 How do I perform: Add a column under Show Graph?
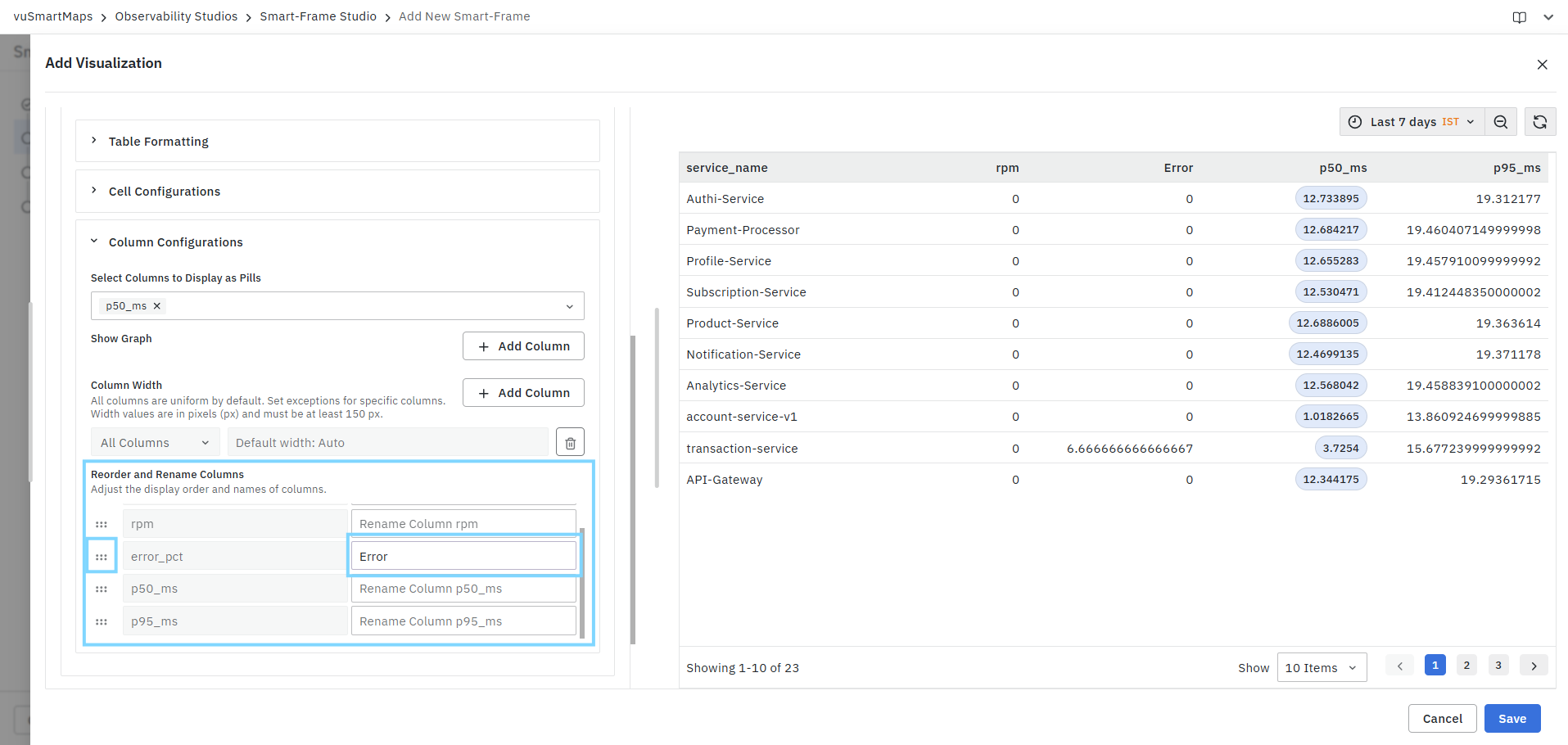point(523,346)
